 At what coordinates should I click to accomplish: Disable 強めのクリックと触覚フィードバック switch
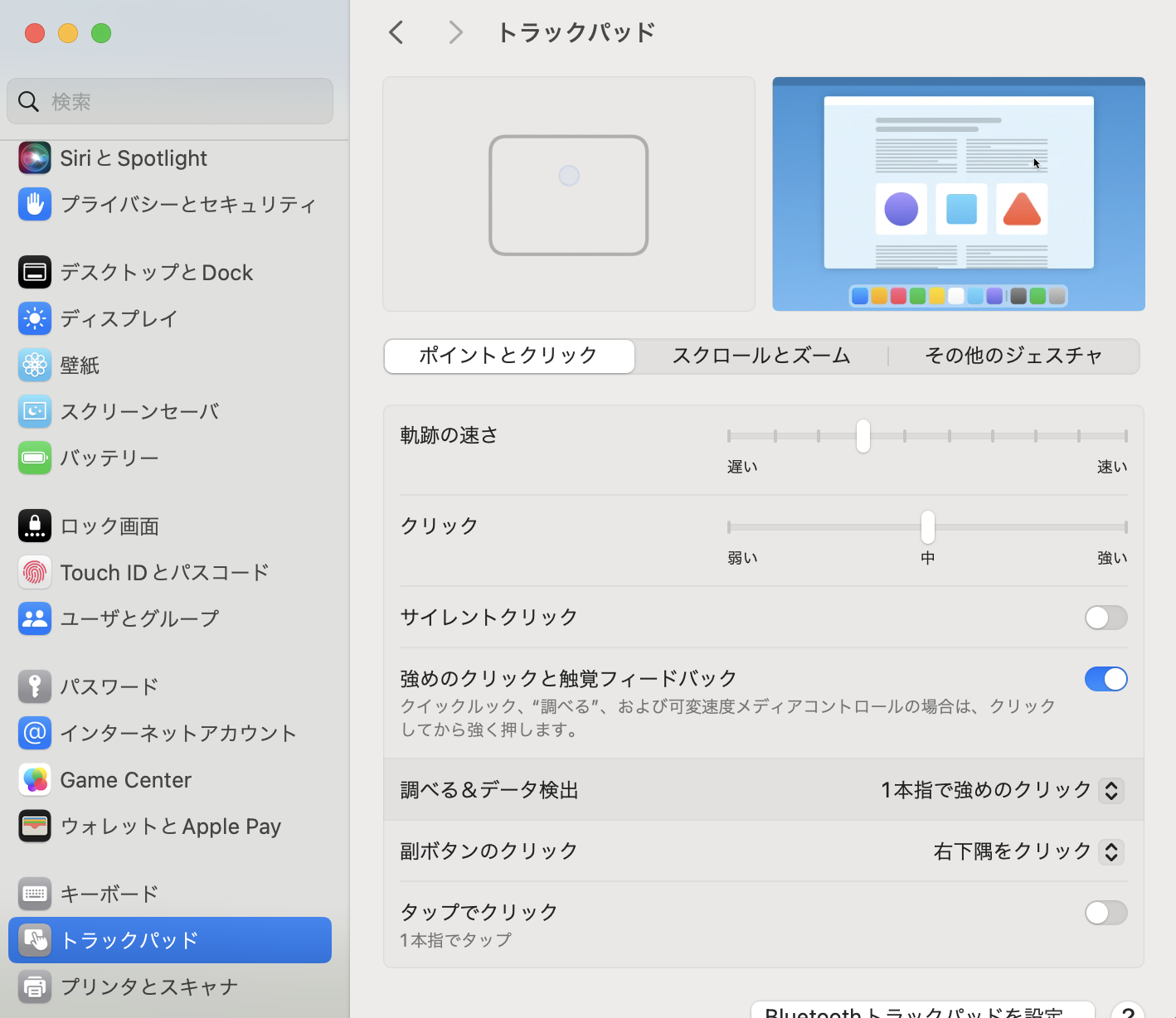click(x=1106, y=679)
